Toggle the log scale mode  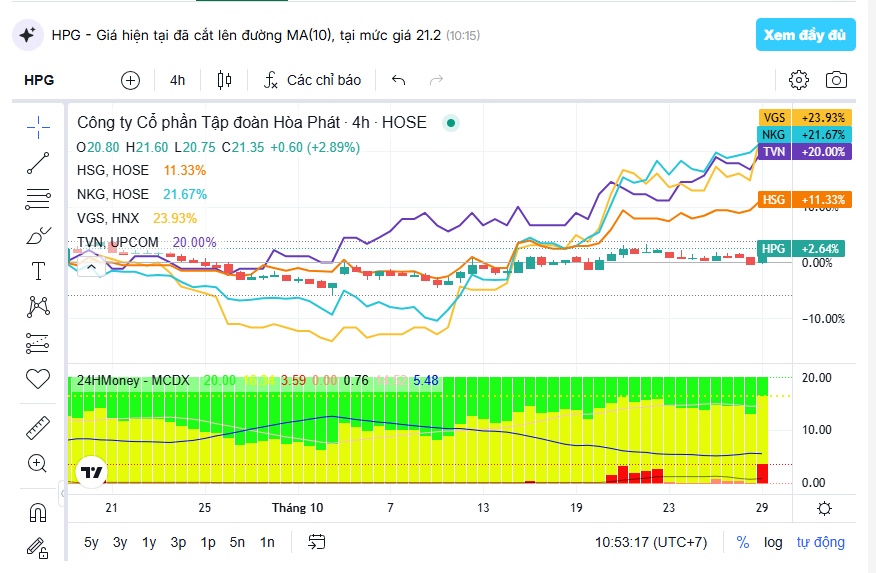[773, 542]
